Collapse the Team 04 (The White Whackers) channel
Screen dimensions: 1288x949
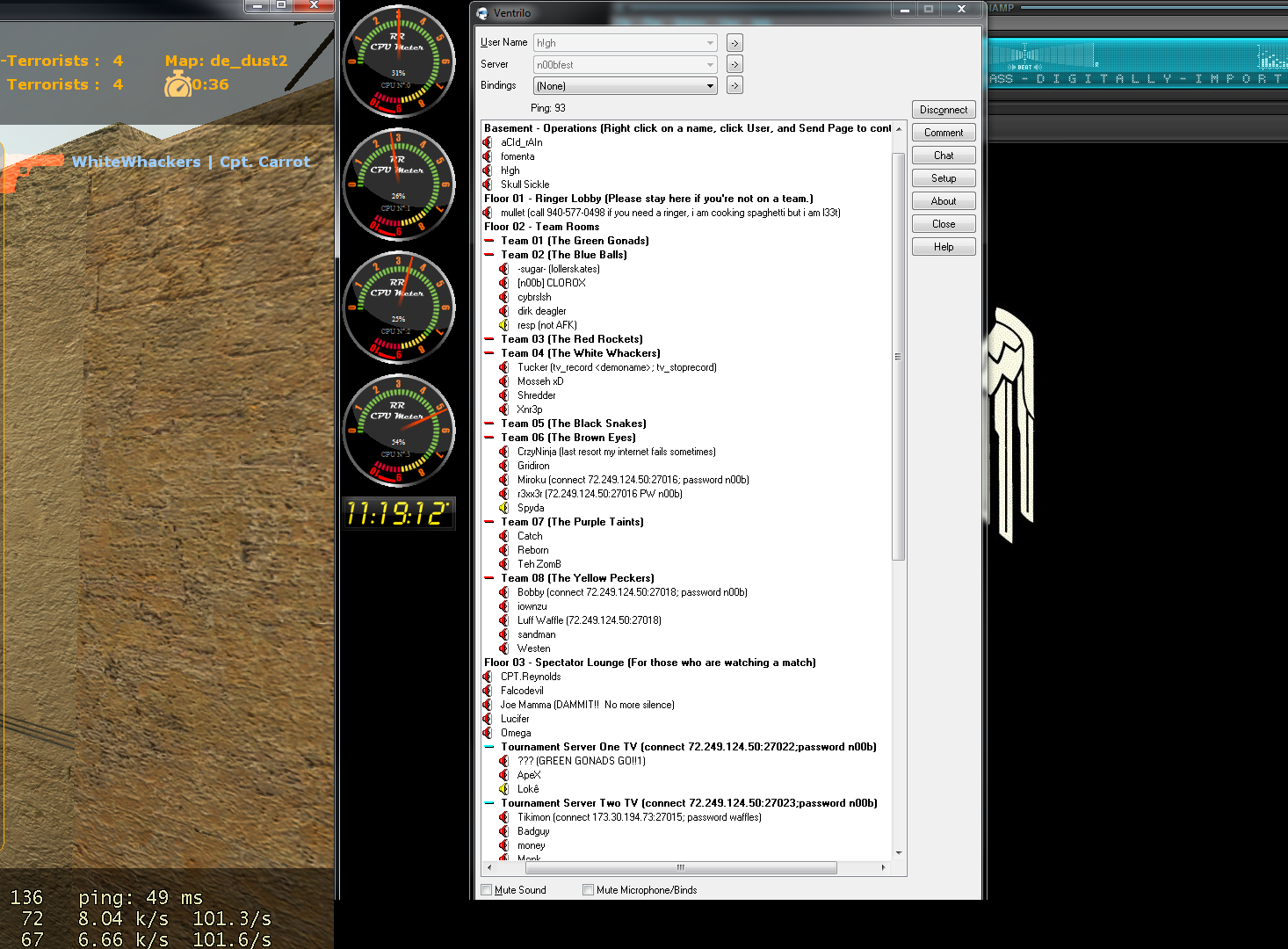[x=489, y=353]
